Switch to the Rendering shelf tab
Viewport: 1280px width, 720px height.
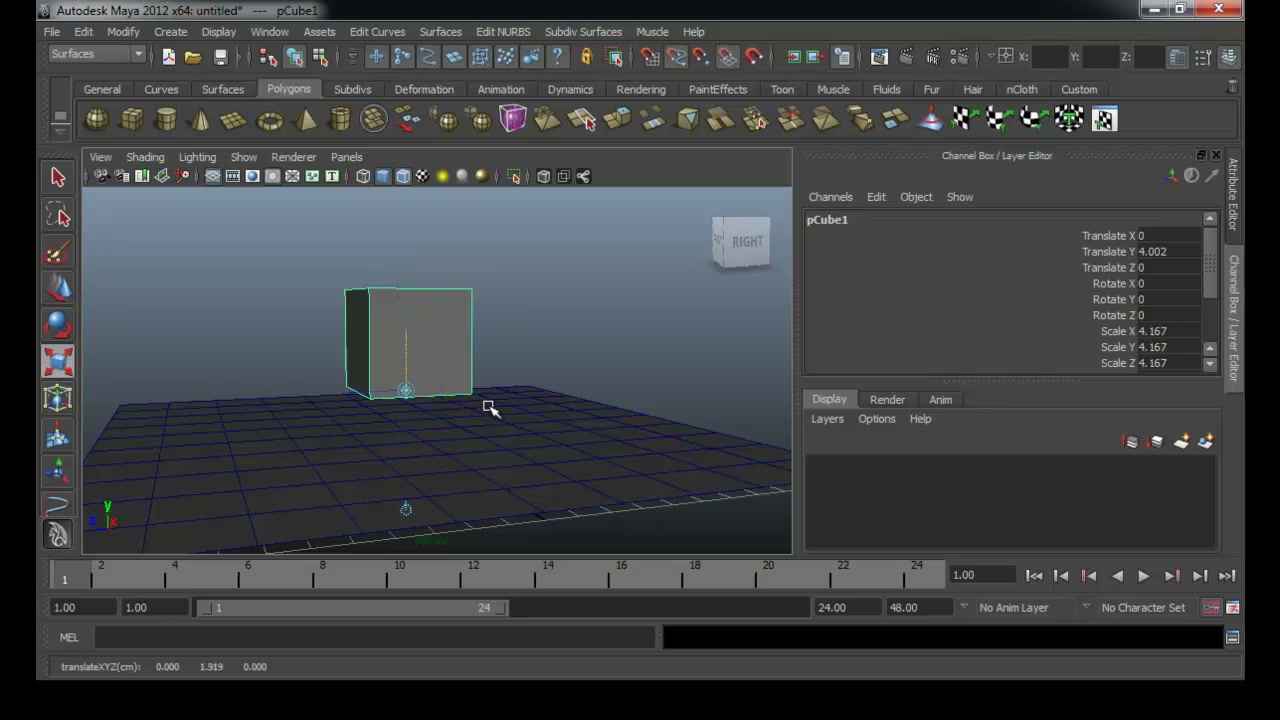[x=640, y=89]
